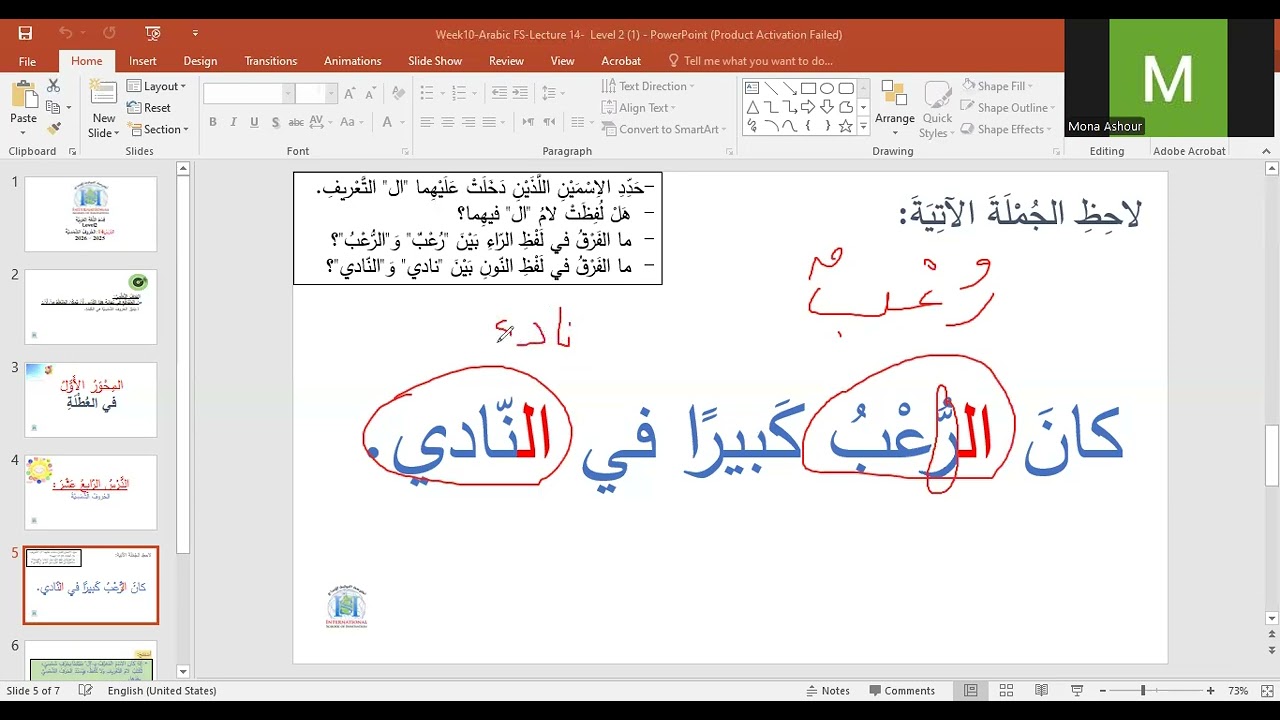
Task: Open the Align Text dropdown
Action: pyautogui.click(x=640, y=108)
